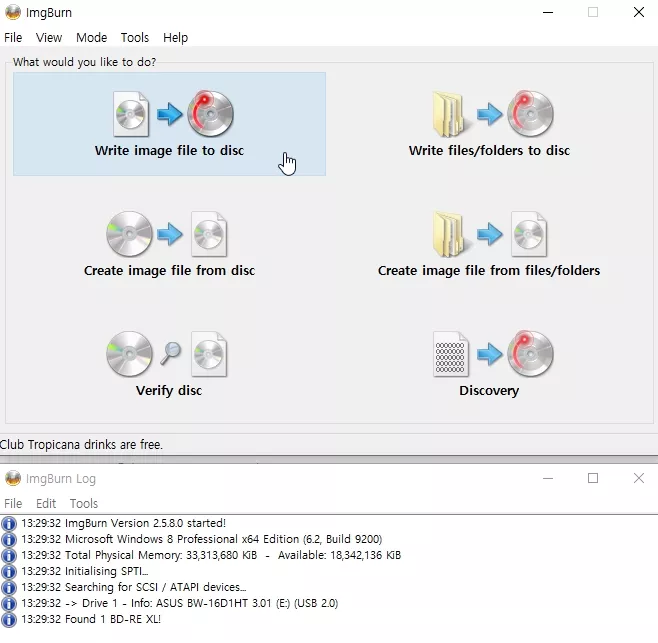Image resolution: width=658 pixels, height=643 pixels.
Task: Open the Mode menu
Action: point(91,38)
